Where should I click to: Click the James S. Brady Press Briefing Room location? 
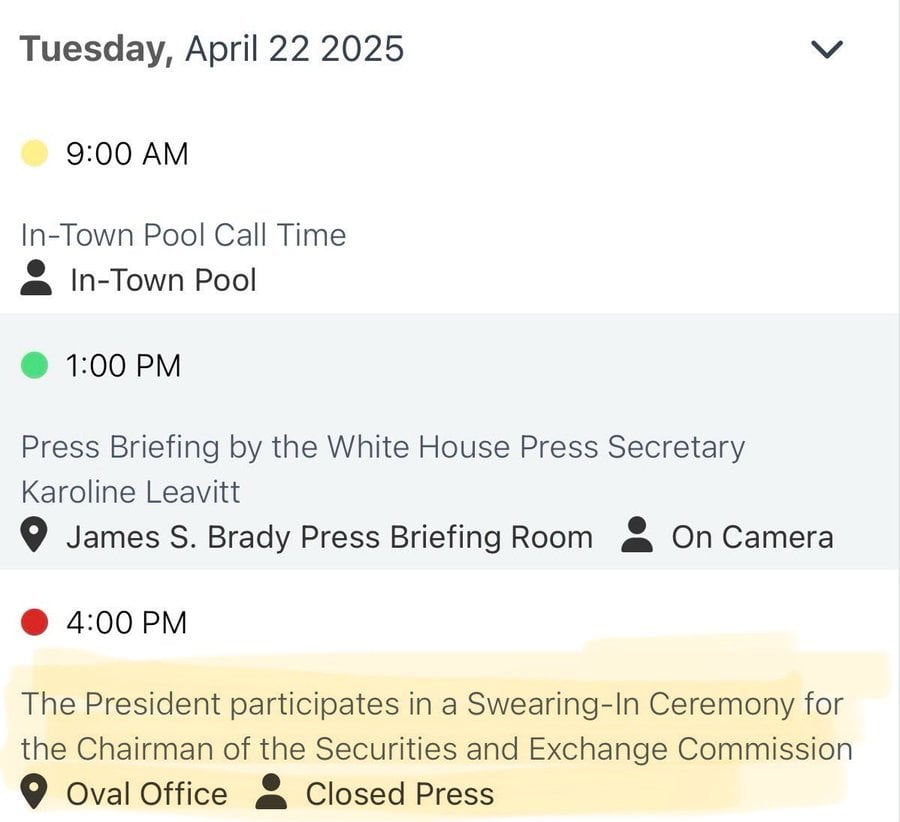pyautogui.click(x=329, y=537)
